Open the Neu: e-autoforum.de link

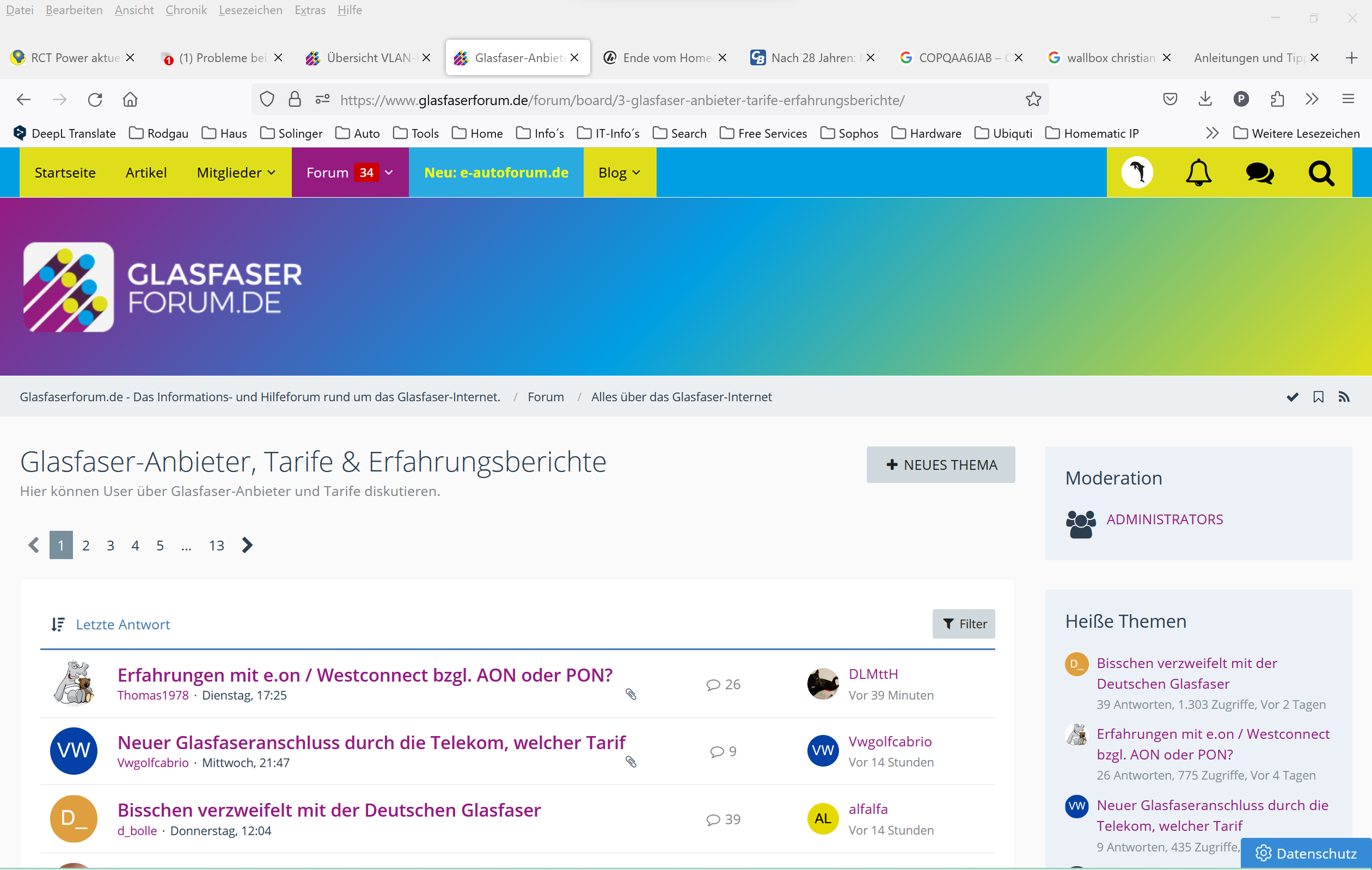pos(497,173)
